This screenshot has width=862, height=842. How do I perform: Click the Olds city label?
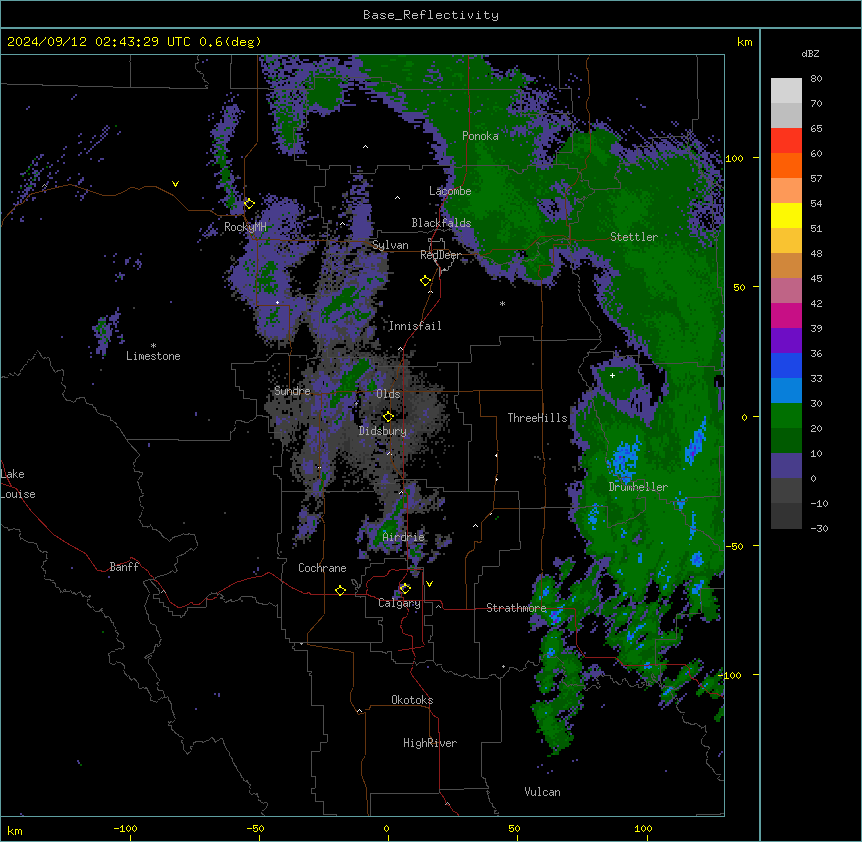click(x=388, y=394)
